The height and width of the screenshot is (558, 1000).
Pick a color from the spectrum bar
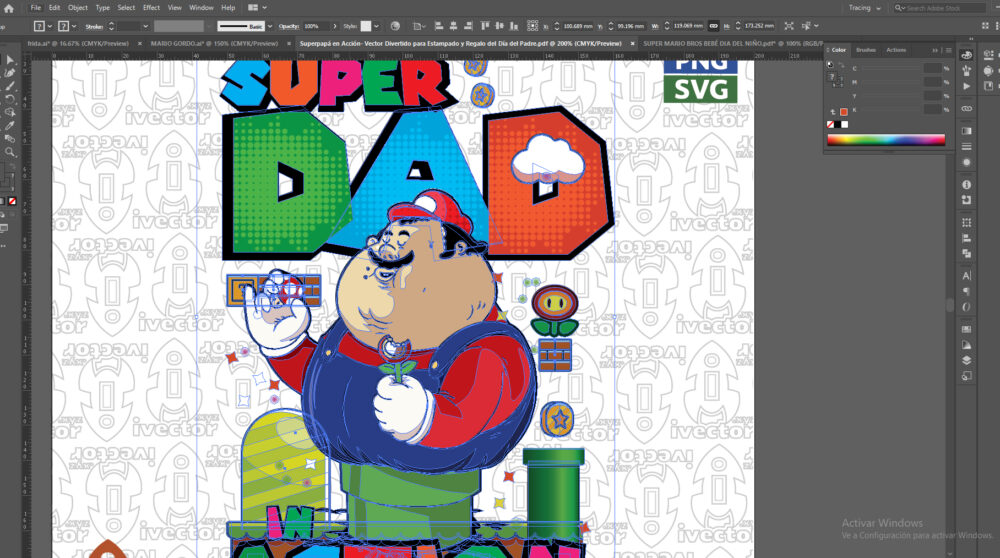[x=886, y=140]
